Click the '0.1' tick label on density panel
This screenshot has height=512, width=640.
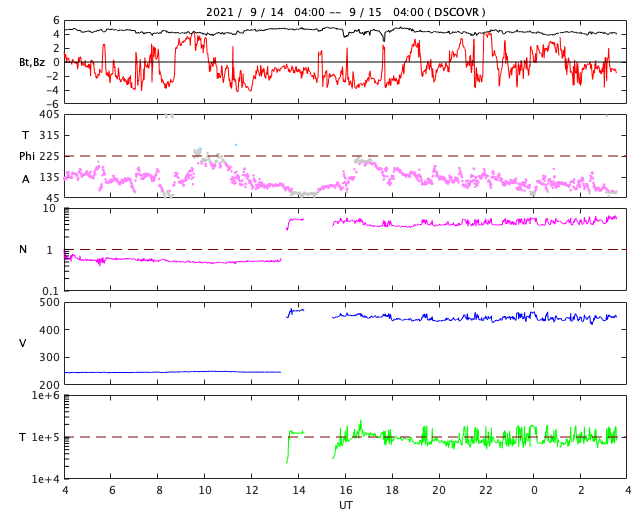click(x=51, y=291)
